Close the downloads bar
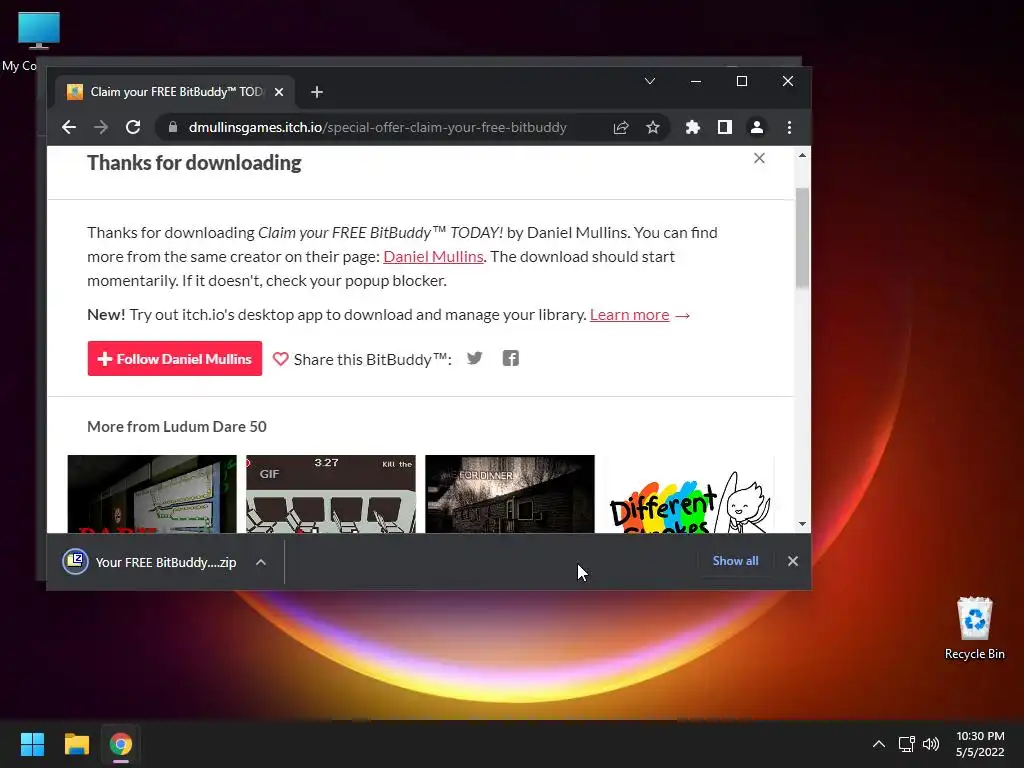The height and width of the screenshot is (768, 1024). pos(792,561)
